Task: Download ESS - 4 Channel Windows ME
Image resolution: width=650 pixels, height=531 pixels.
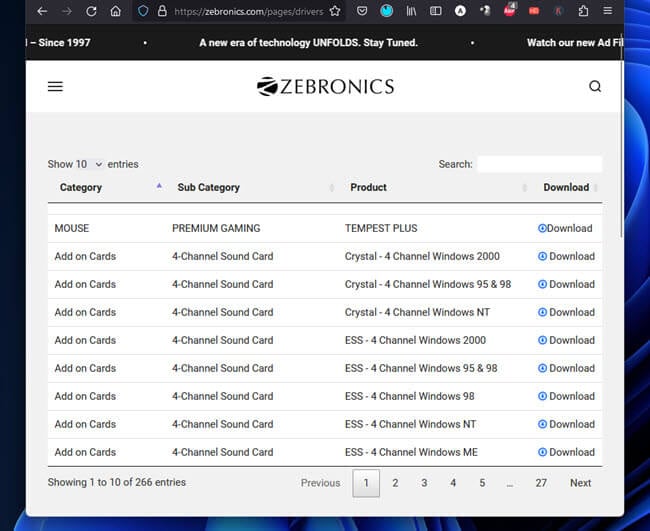Action: coord(566,452)
